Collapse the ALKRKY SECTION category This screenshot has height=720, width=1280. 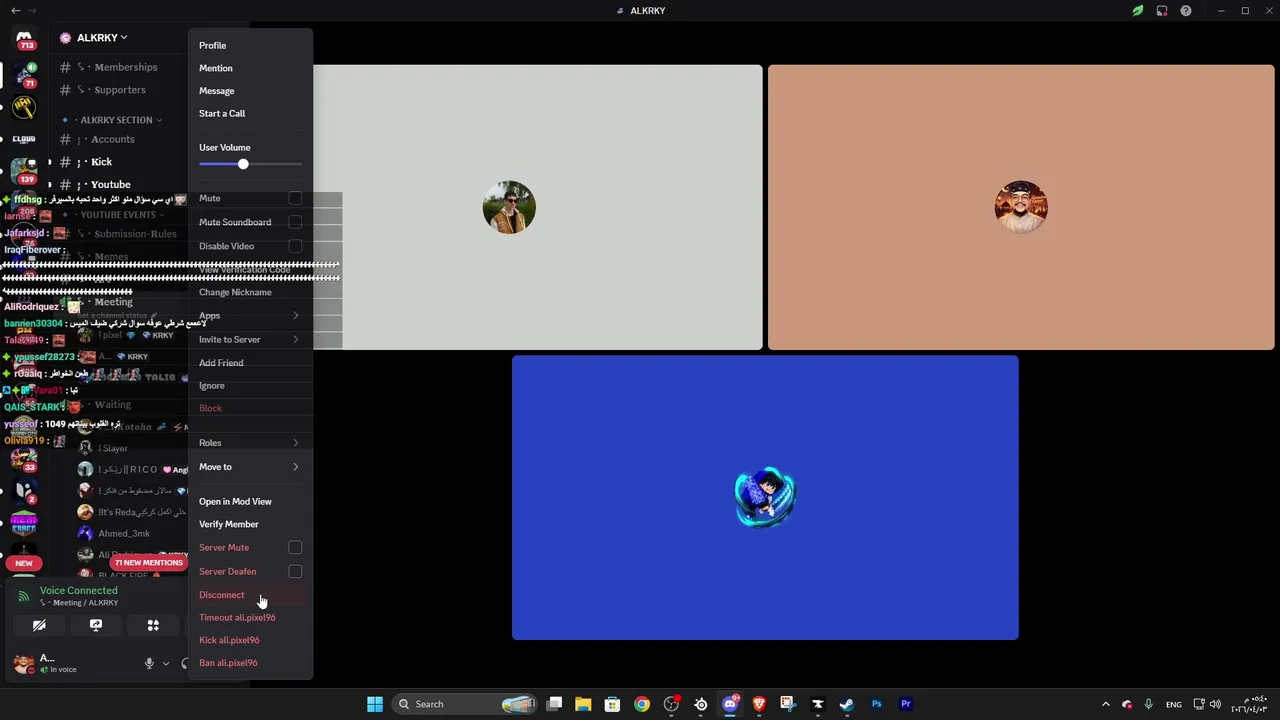116,120
